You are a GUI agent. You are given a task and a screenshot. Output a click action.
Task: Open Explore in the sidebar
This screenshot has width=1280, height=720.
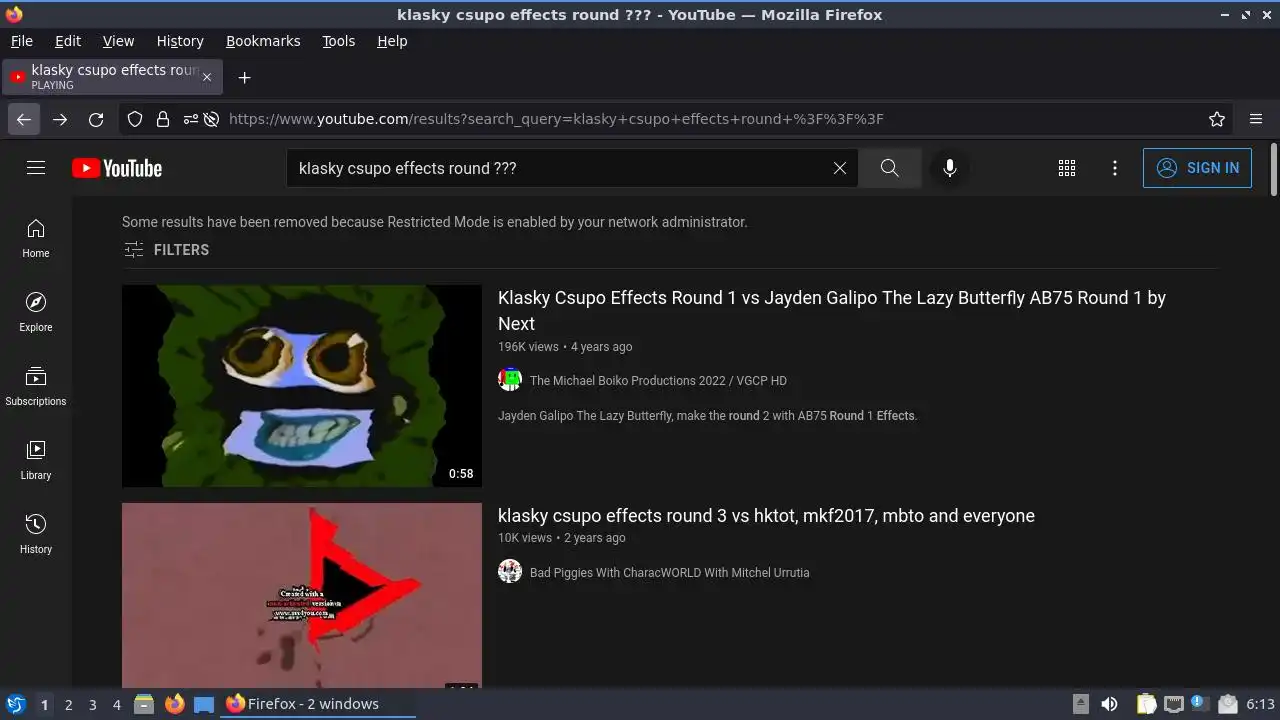36,312
